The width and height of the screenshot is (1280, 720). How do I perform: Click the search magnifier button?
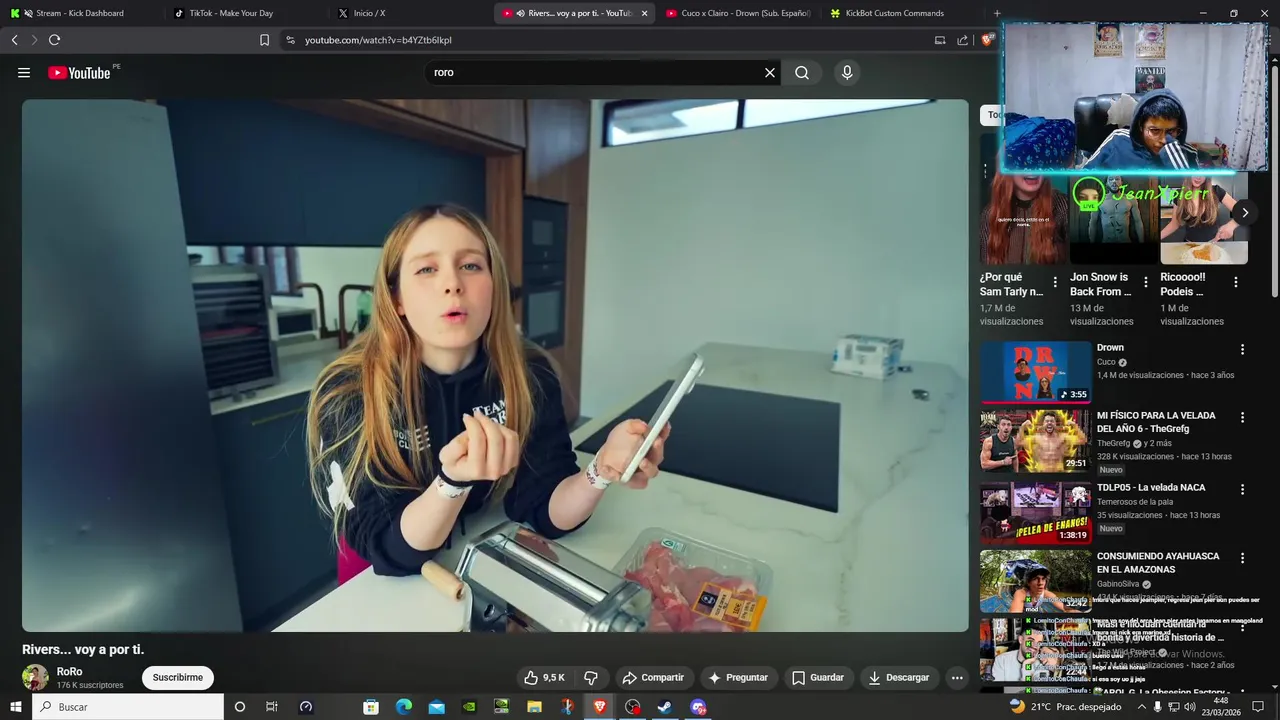802,73
